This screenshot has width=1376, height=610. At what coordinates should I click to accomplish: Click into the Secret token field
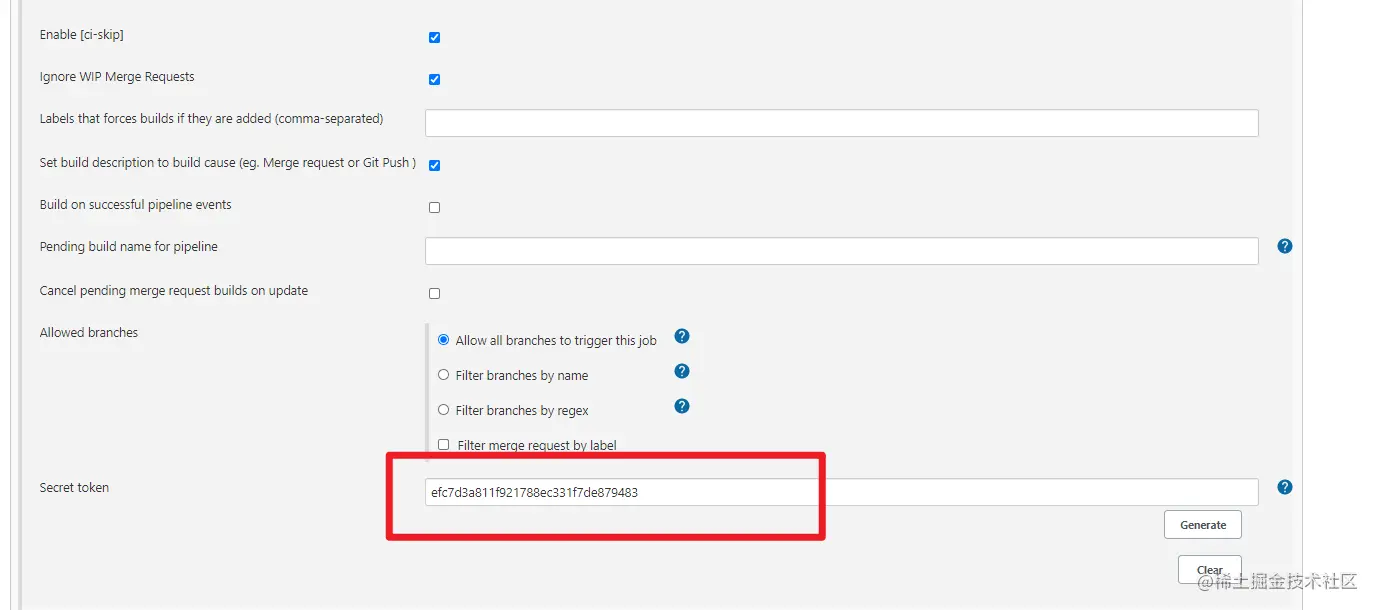pos(841,492)
